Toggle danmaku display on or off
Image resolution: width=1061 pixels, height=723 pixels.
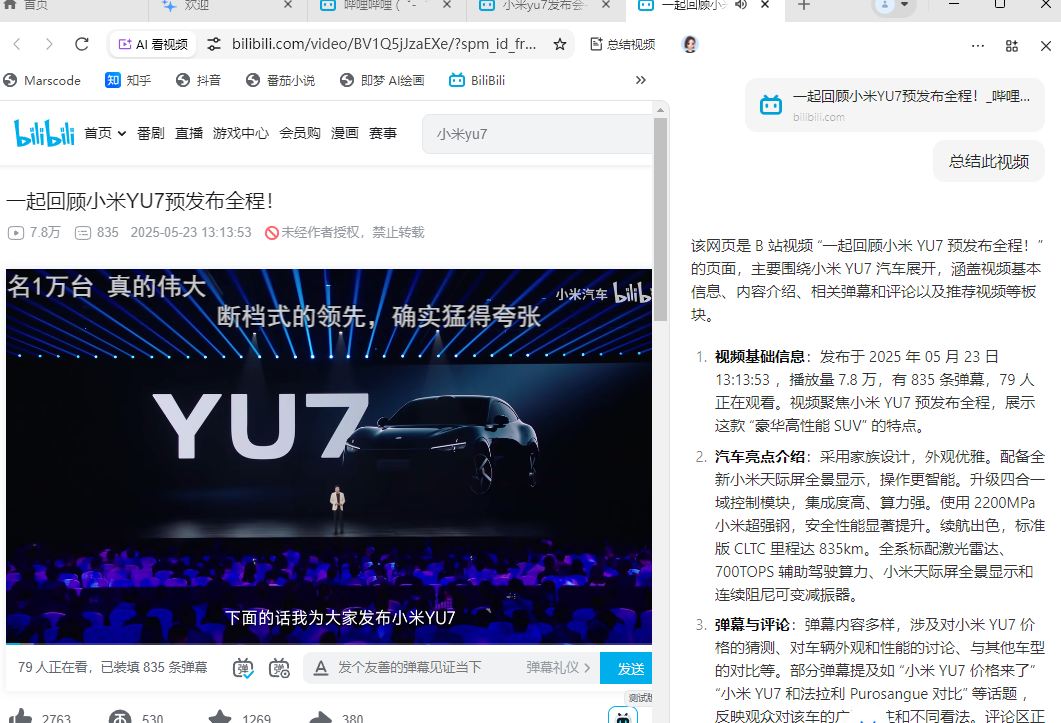click(x=243, y=668)
